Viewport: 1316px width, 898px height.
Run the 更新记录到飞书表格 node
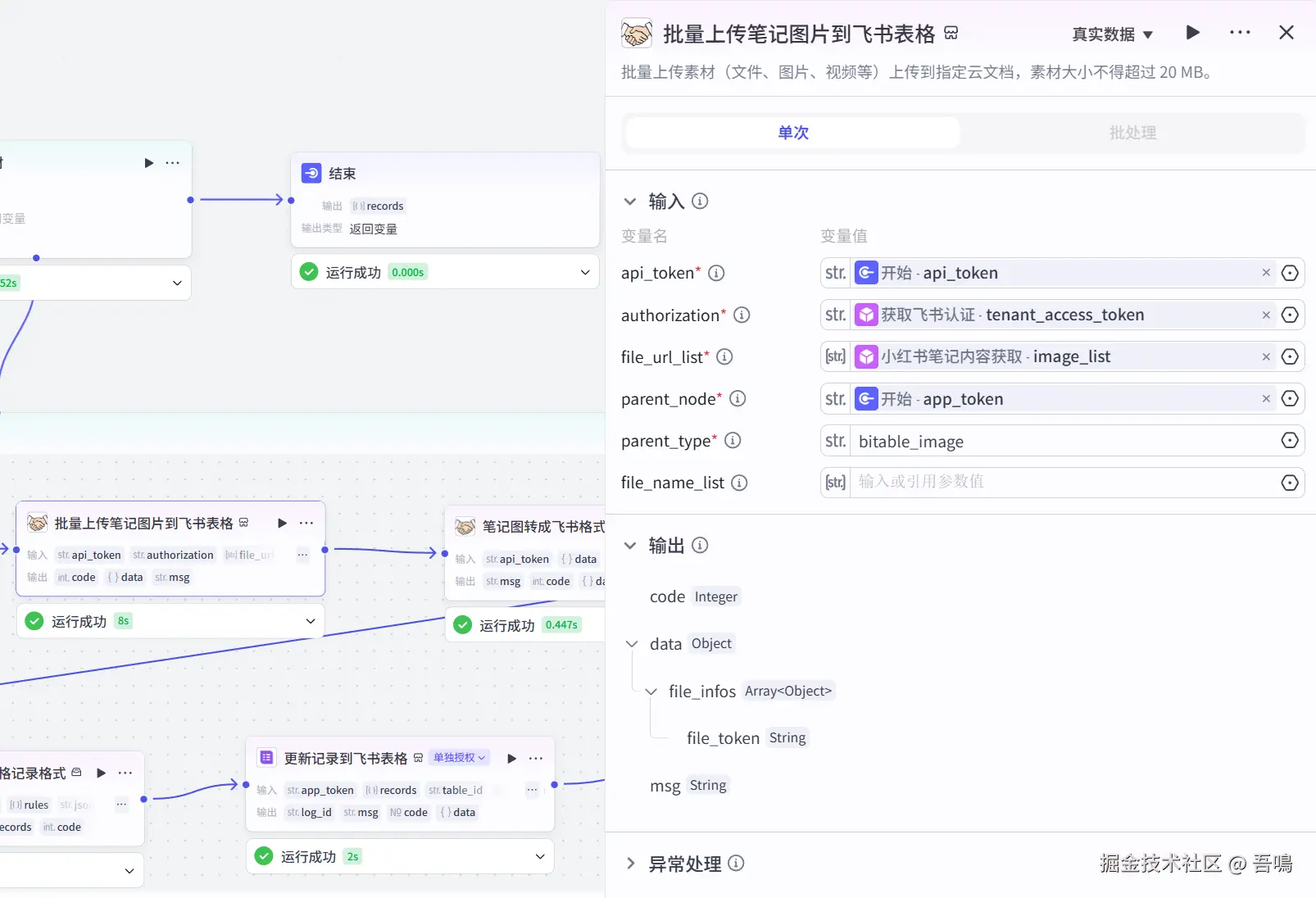[x=511, y=759]
